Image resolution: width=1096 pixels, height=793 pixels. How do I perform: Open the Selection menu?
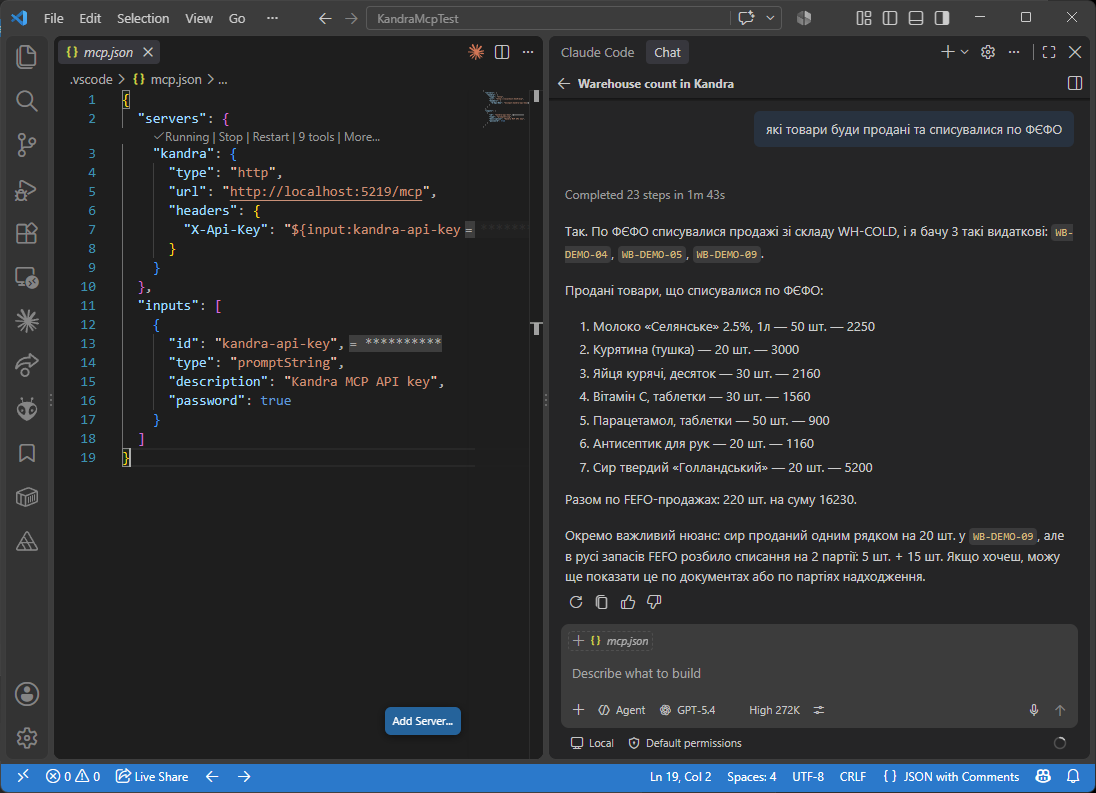point(143,18)
